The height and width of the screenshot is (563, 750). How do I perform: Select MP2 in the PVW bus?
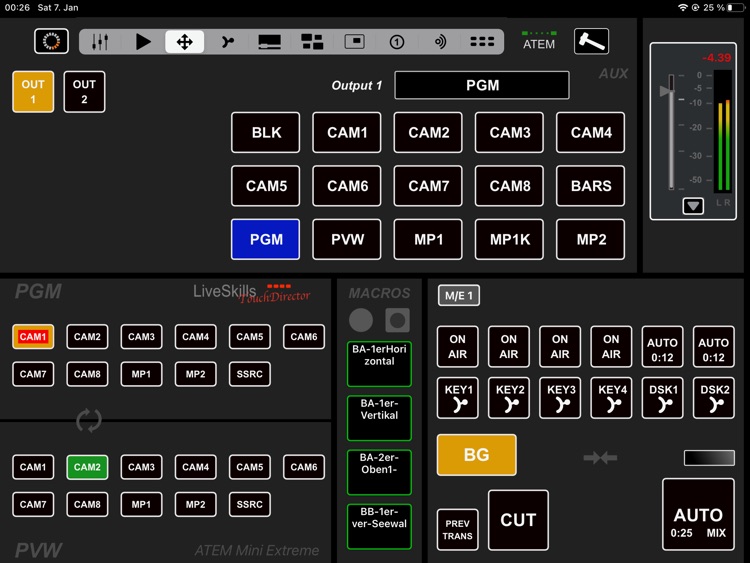click(x=196, y=504)
